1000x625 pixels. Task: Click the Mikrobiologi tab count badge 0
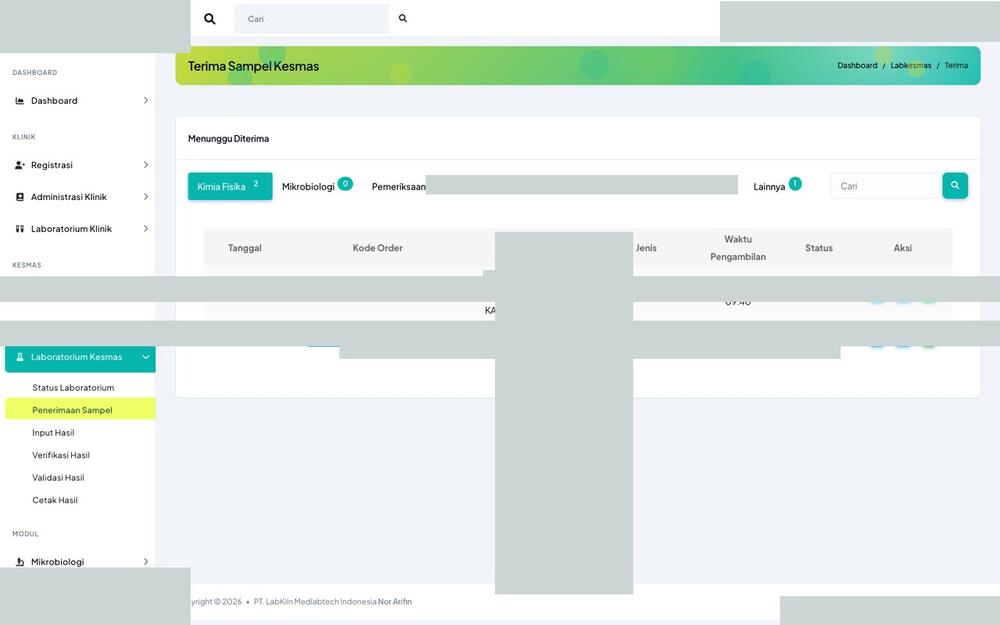[345, 184]
